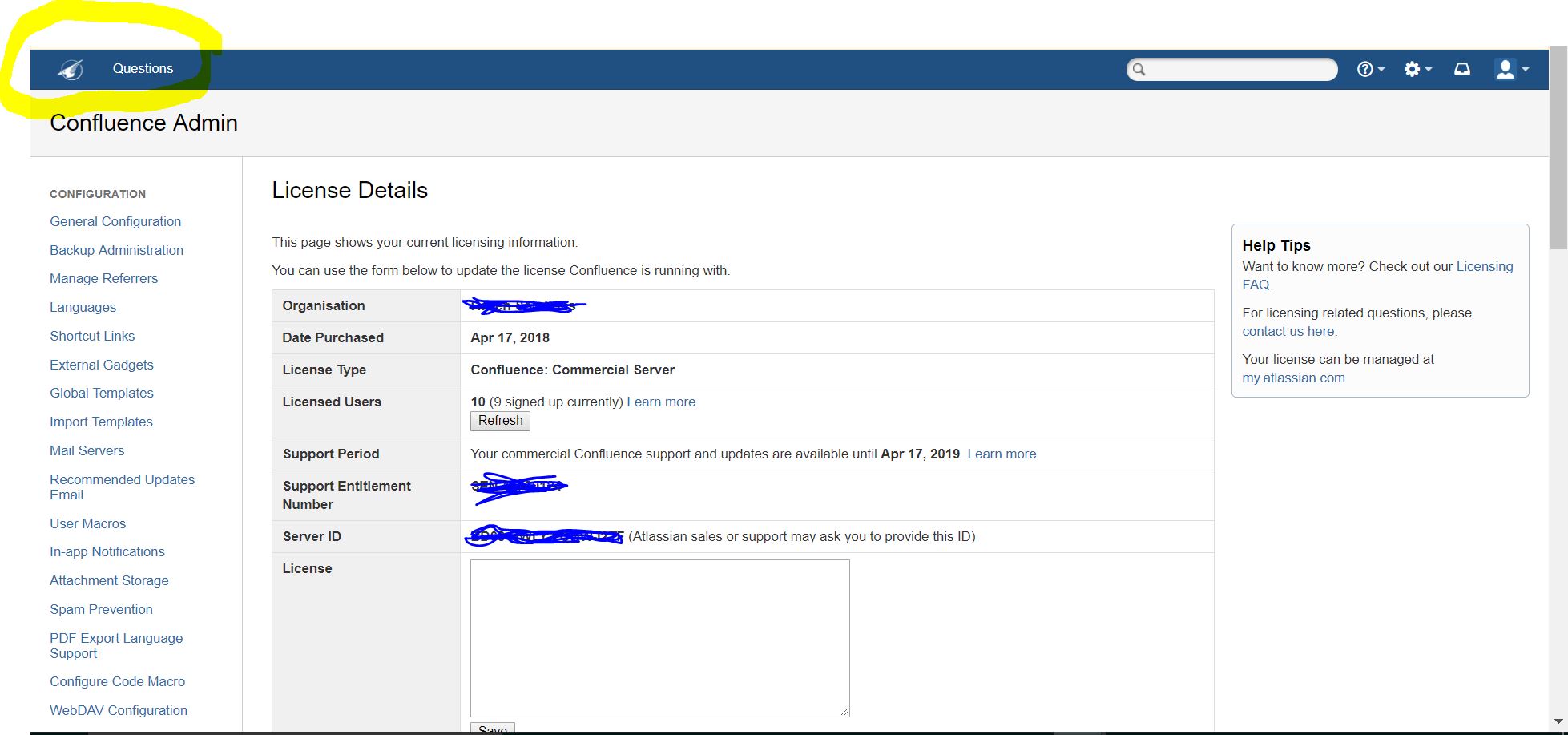Open the Questions menu item

(143, 69)
